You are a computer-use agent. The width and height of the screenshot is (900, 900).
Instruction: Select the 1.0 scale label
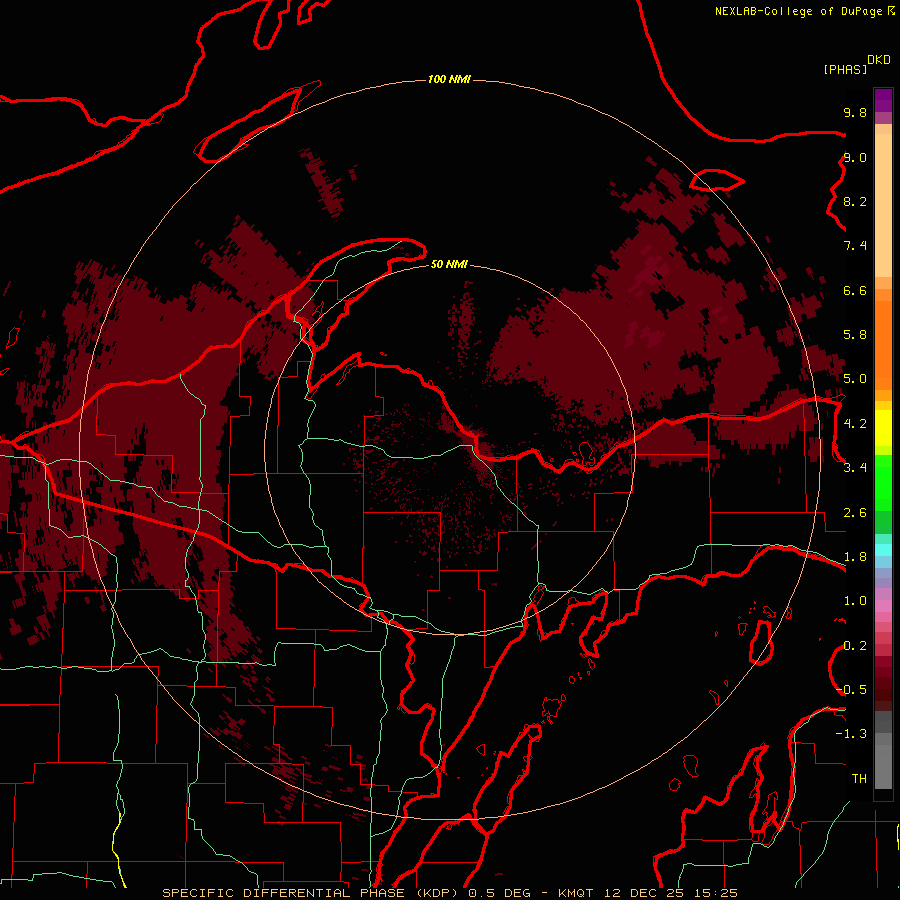point(855,601)
